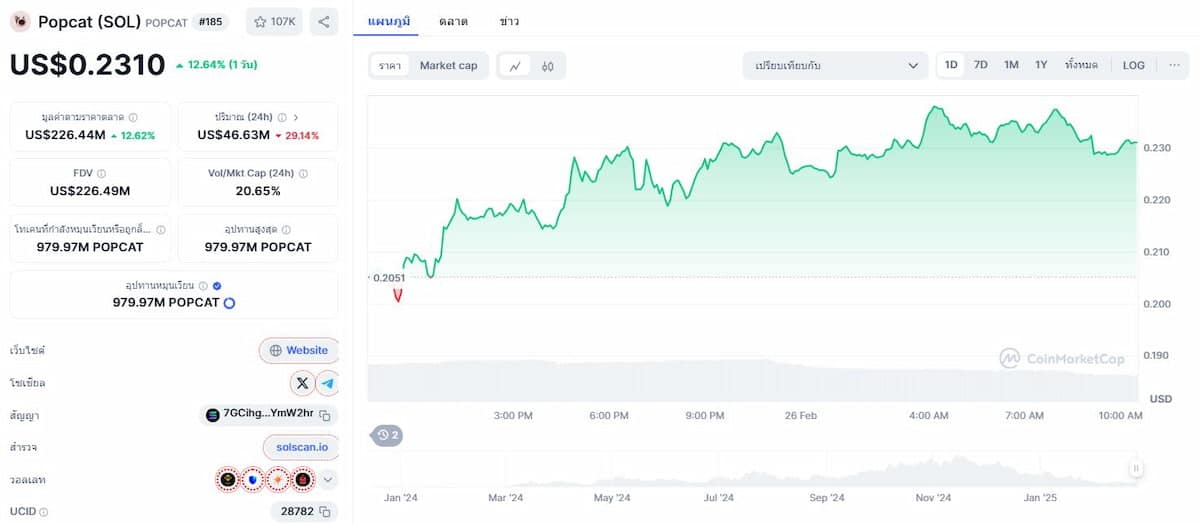This screenshot has width=1200, height=524.
Task: Open the chart more options (three dots)
Action: click(1174, 65)
